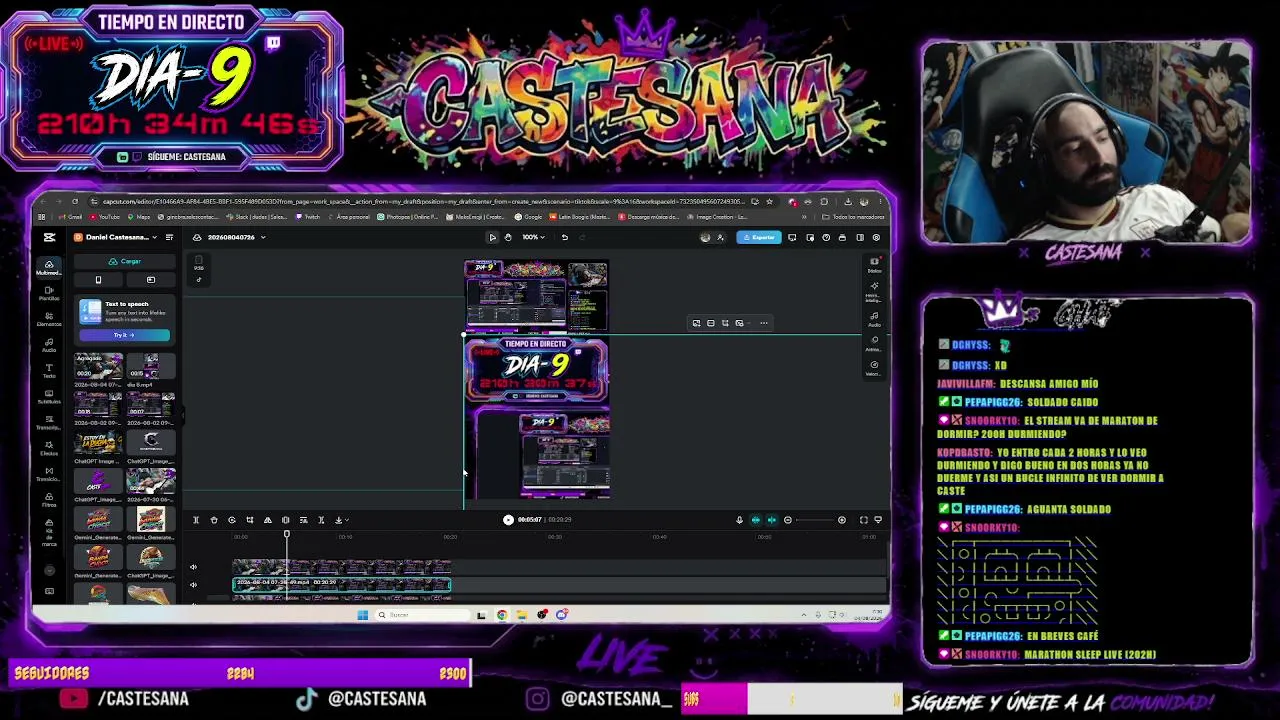Open the Gmail bookmark
The image size is (1280, 720).
click(70, 216)
